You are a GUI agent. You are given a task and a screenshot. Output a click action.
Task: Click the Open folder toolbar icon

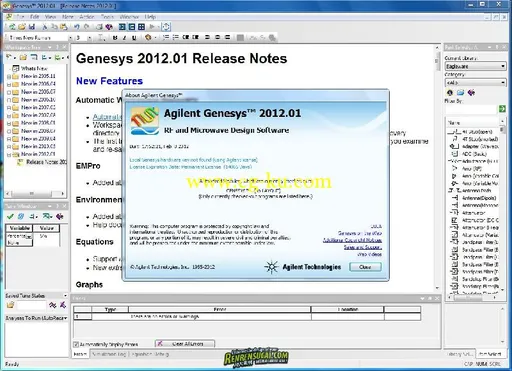tap(22, 27)
